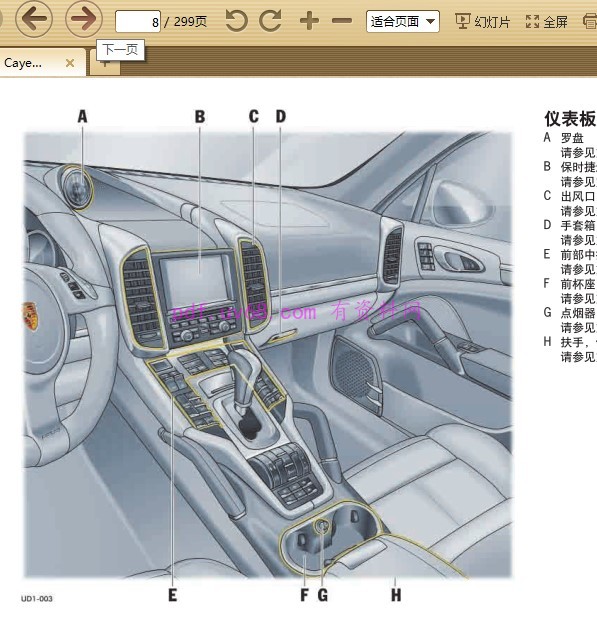This screenshot has width=597, height=618.
Task: Select the 手套箱 legend entry
Action: pyautogui.click(x=578, y=225)
